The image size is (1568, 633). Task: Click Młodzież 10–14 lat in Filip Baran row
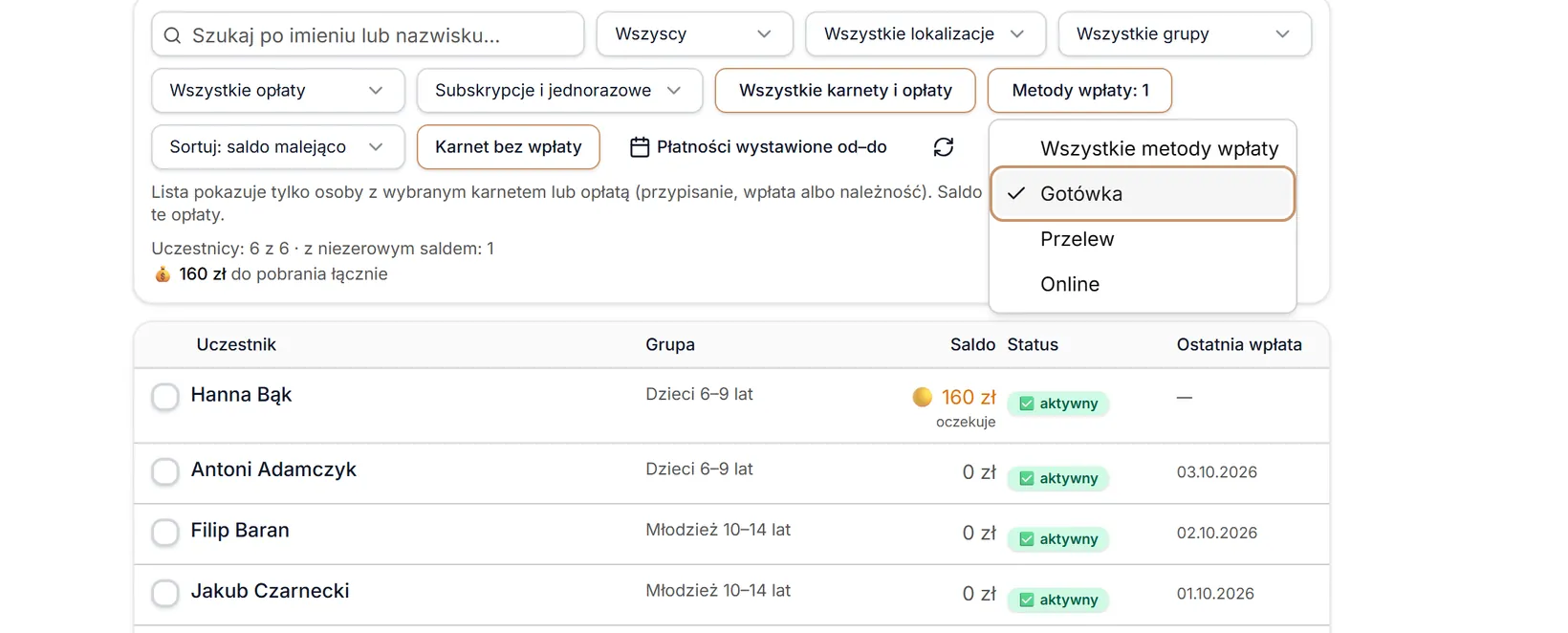tap(718, 530)
